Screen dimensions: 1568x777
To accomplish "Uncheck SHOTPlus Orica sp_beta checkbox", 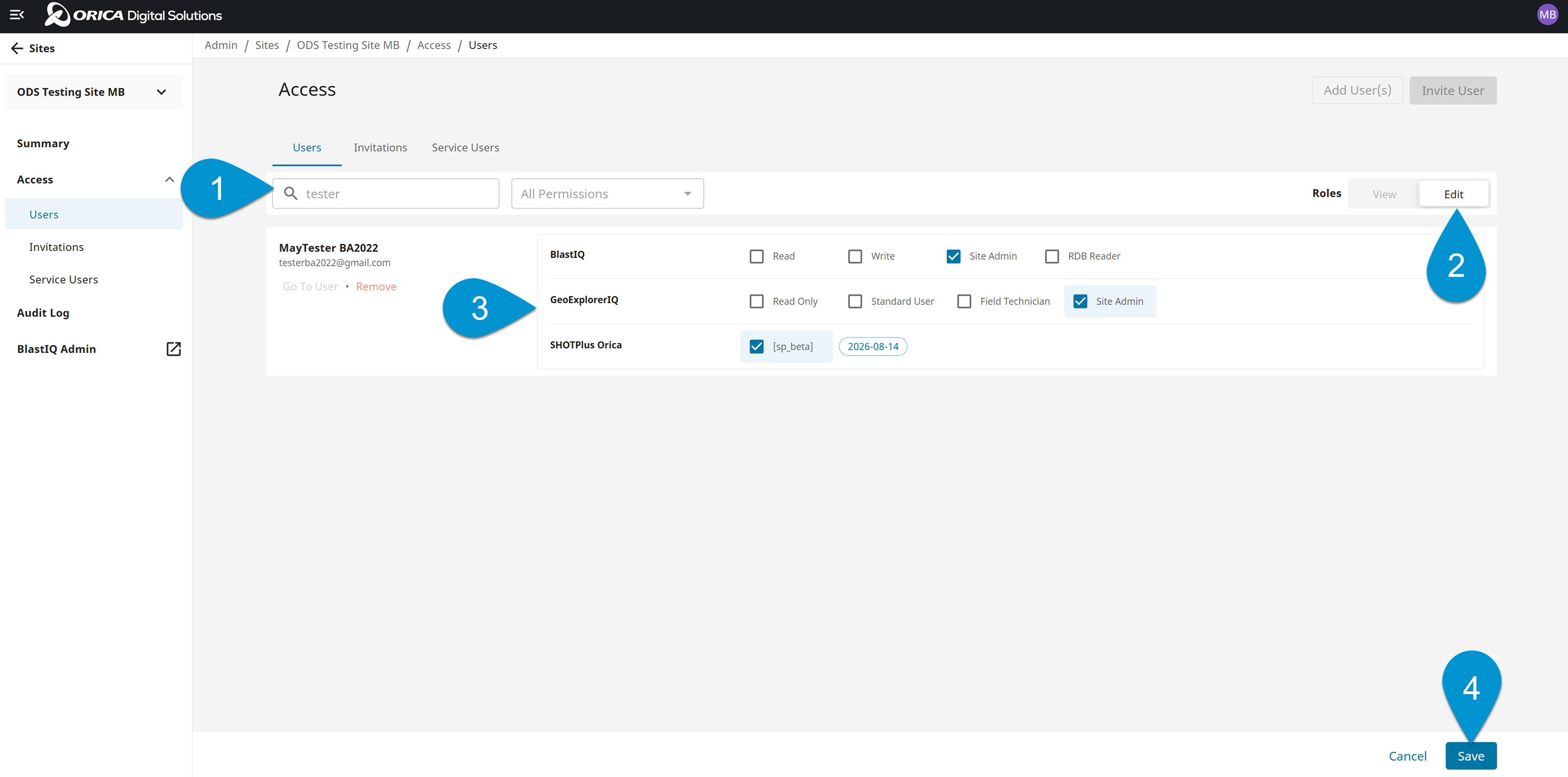I will 757,346.
